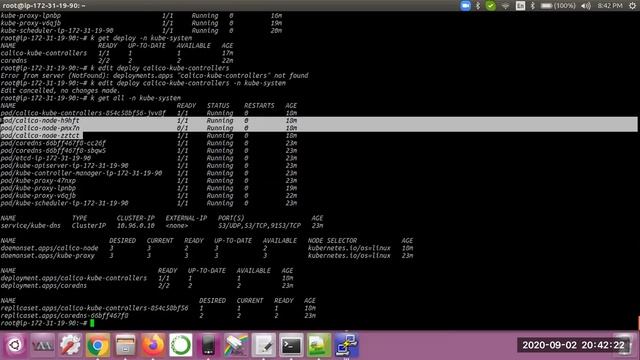Open the Terminal dock icon

coord(291,345)
